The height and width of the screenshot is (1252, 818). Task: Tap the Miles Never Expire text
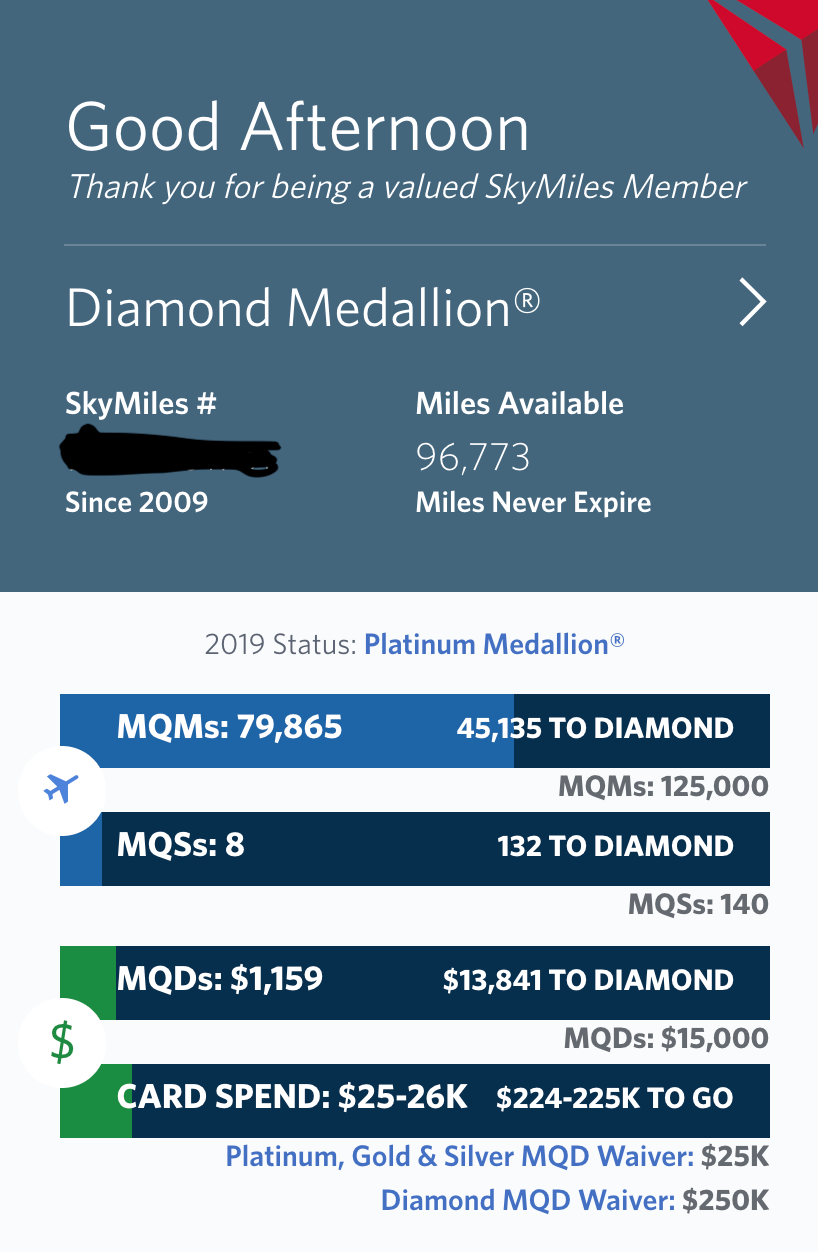(533, 502)
